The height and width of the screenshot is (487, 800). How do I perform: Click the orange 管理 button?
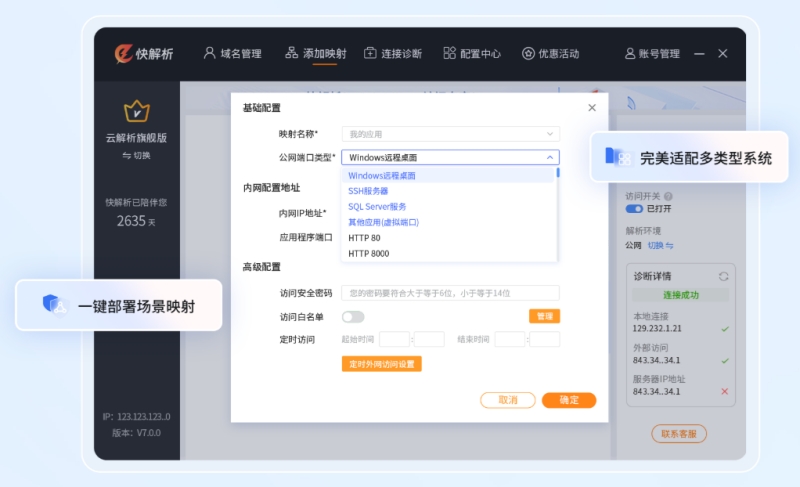click(x=544, y=317)
